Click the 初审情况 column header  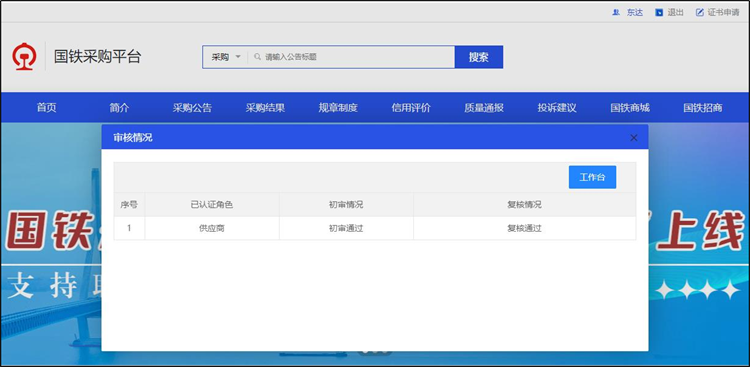point(346,205)
